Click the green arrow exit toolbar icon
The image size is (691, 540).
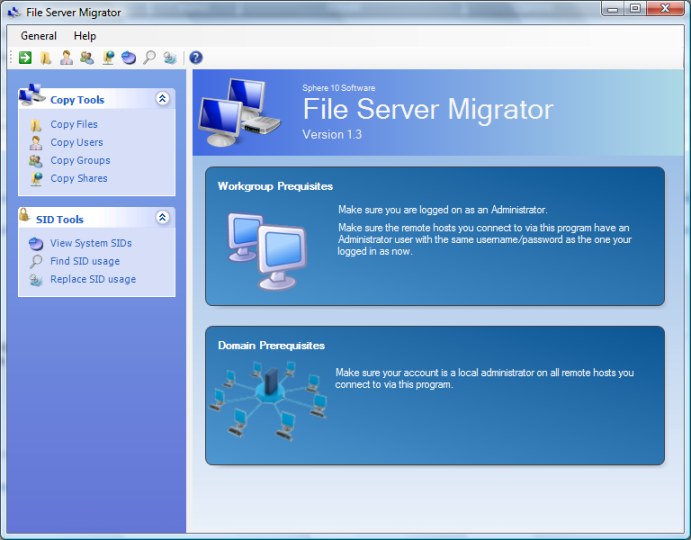[25, 58]
